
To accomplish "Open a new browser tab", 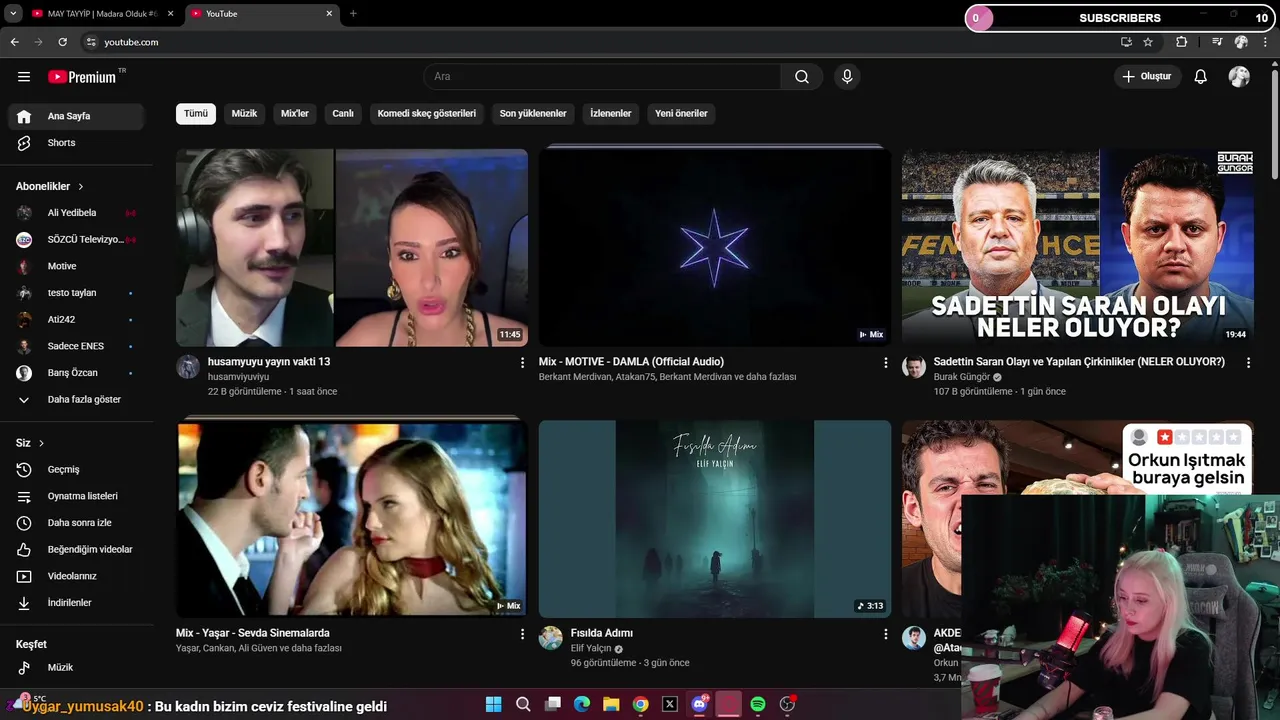I will point(353,14).
